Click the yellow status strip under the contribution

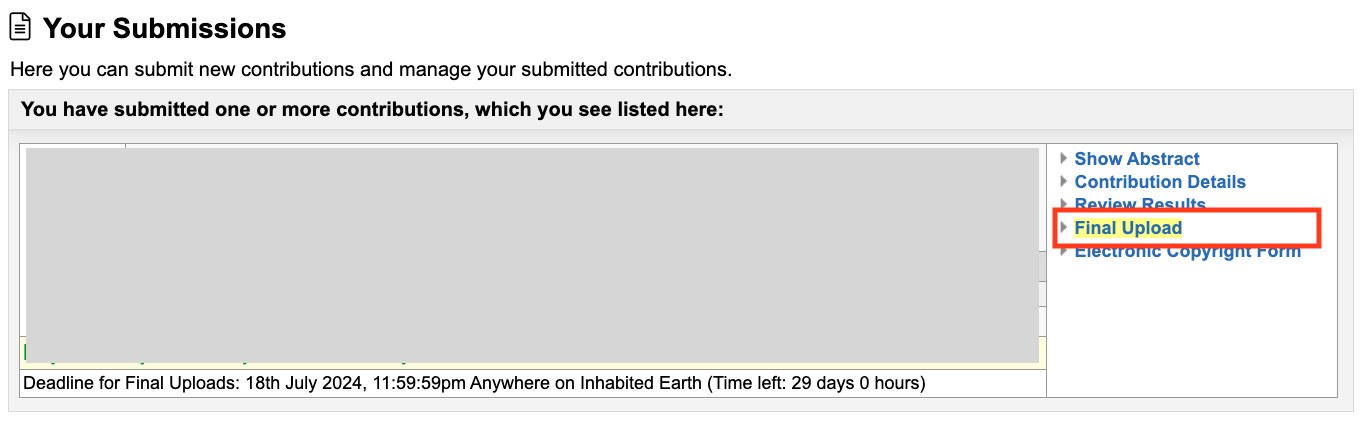click(533, 354)
